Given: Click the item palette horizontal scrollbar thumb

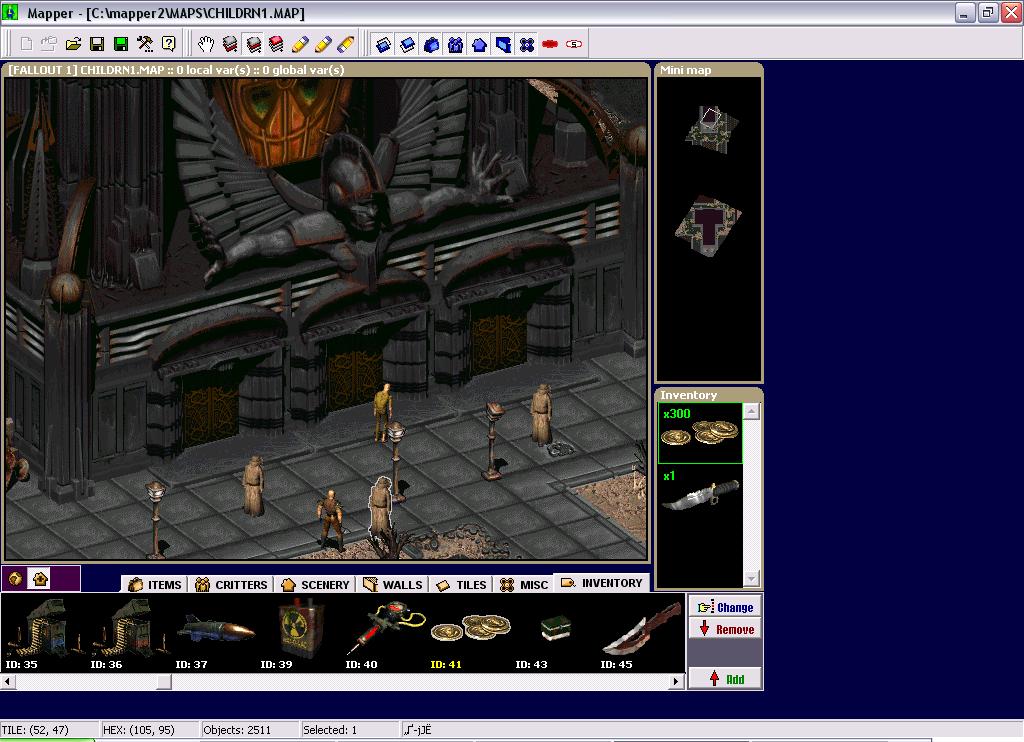Looking at the screenshot, I should pos(164,681).
